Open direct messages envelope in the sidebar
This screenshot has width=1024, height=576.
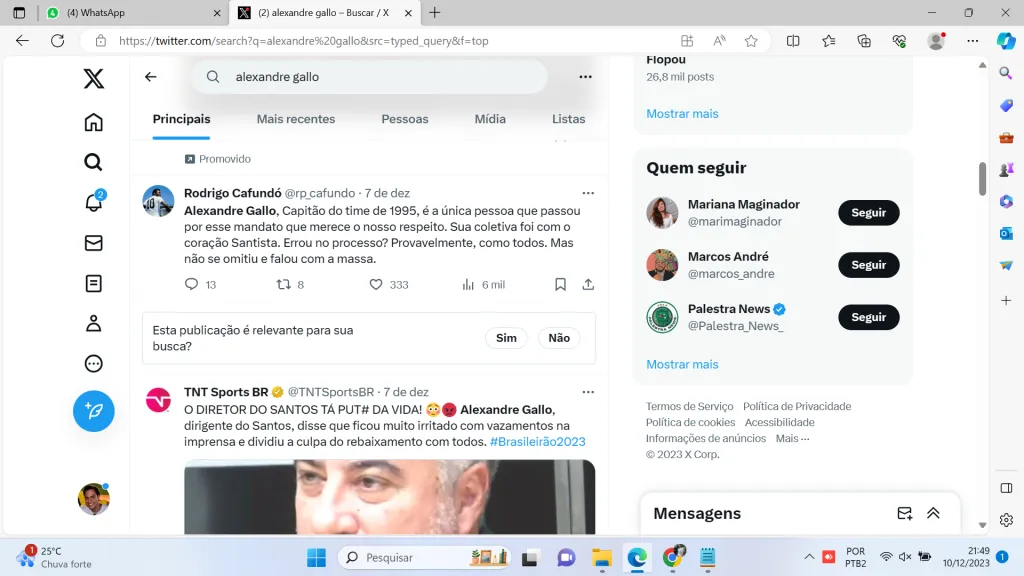[x=93, y=243]
